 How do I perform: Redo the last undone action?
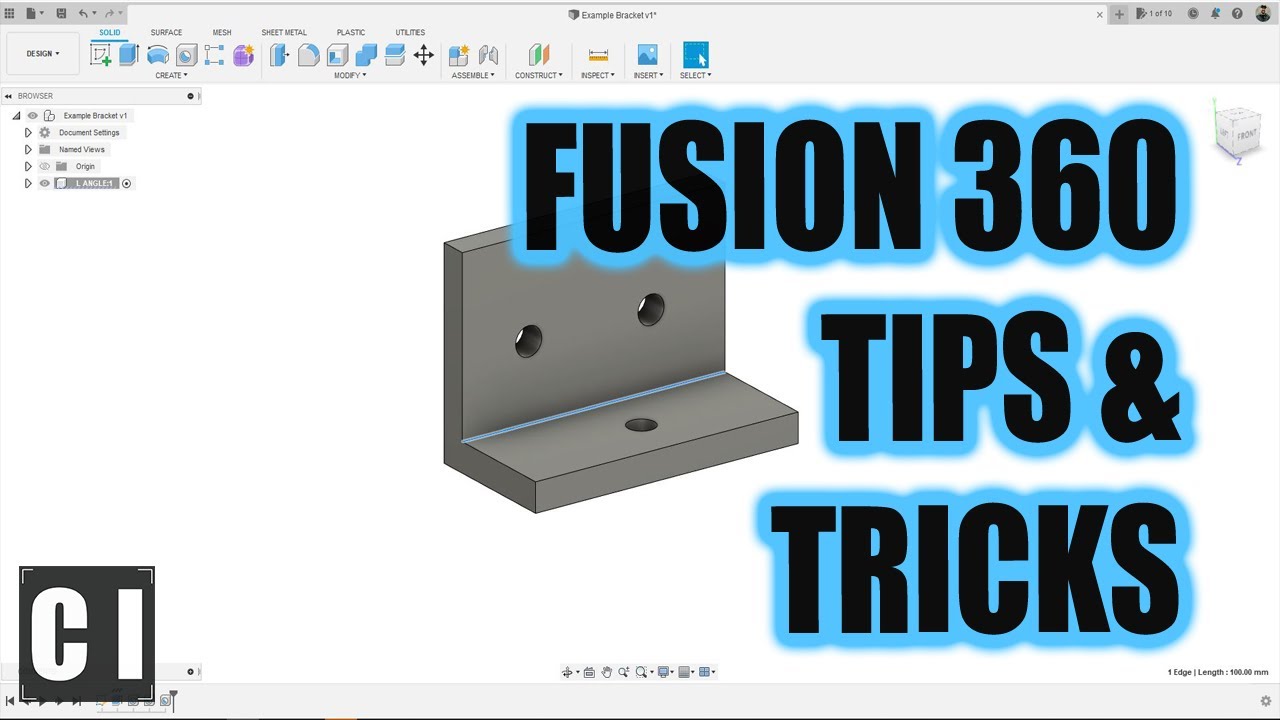coord(109,14)
